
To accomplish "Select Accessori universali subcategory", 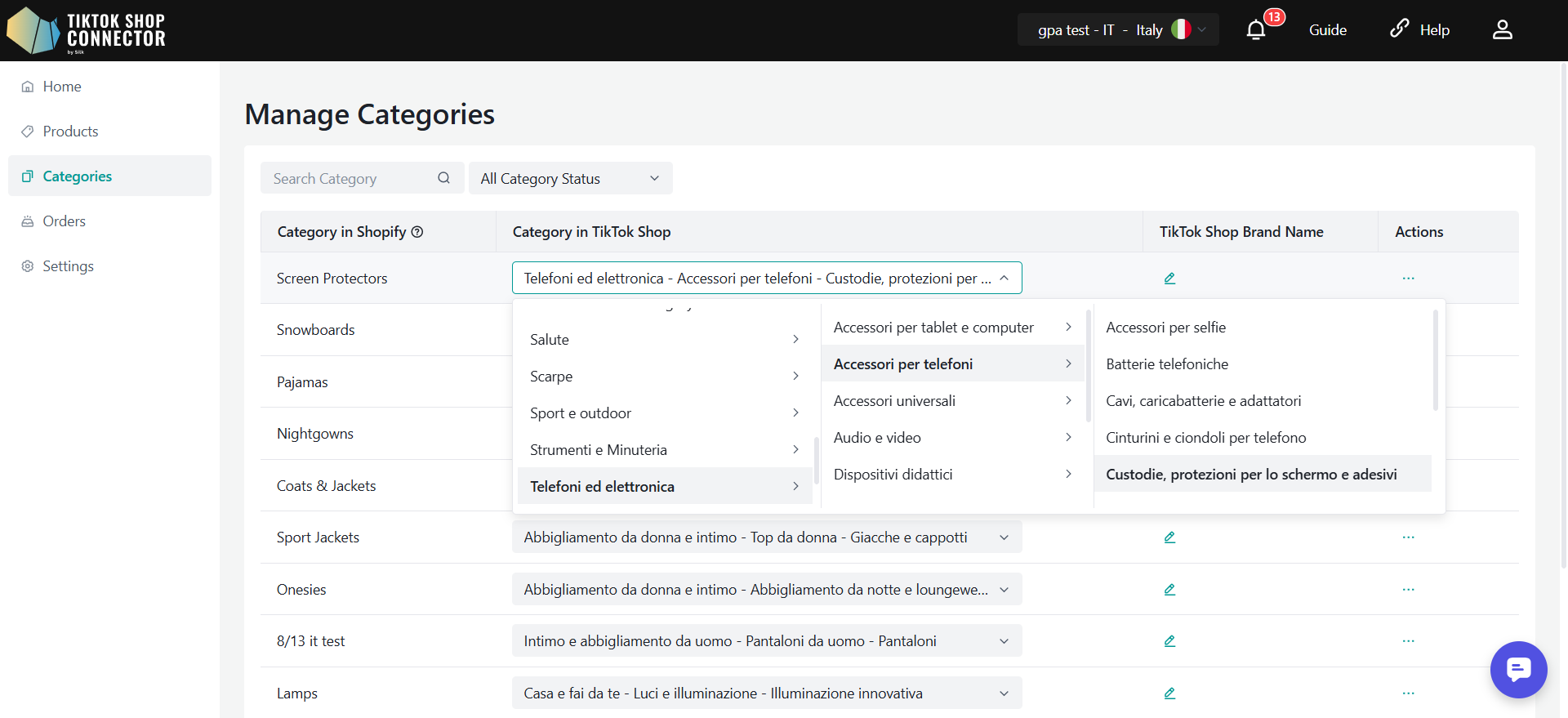I will click(x=953, y=401).
